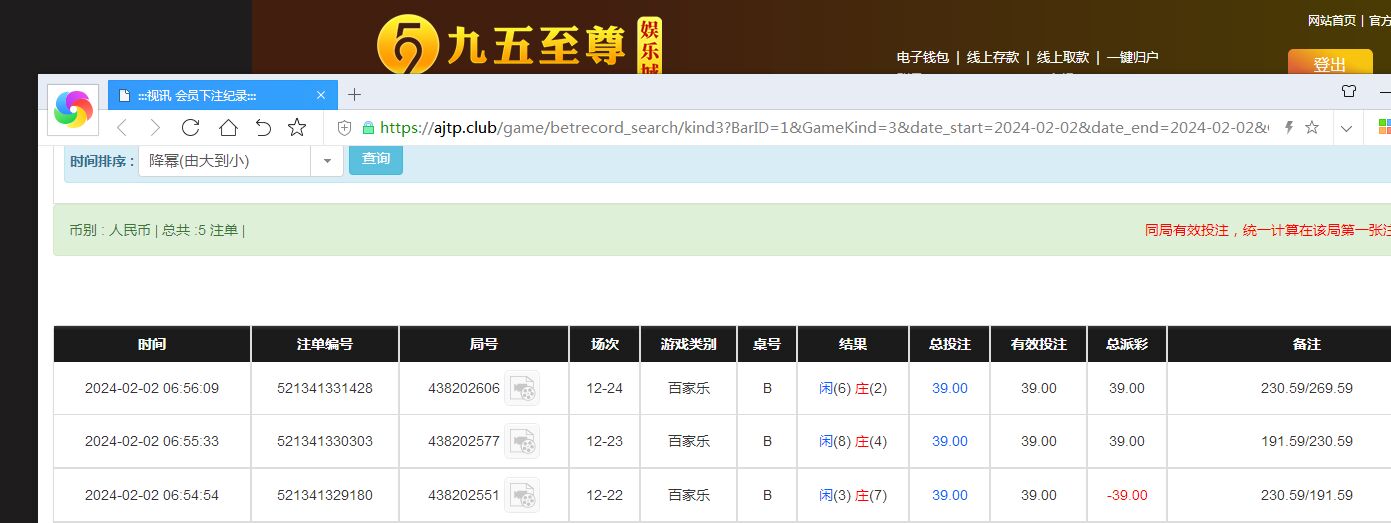
Task: Click the favorites star beside home icon
Action: (x=297, y=128)
